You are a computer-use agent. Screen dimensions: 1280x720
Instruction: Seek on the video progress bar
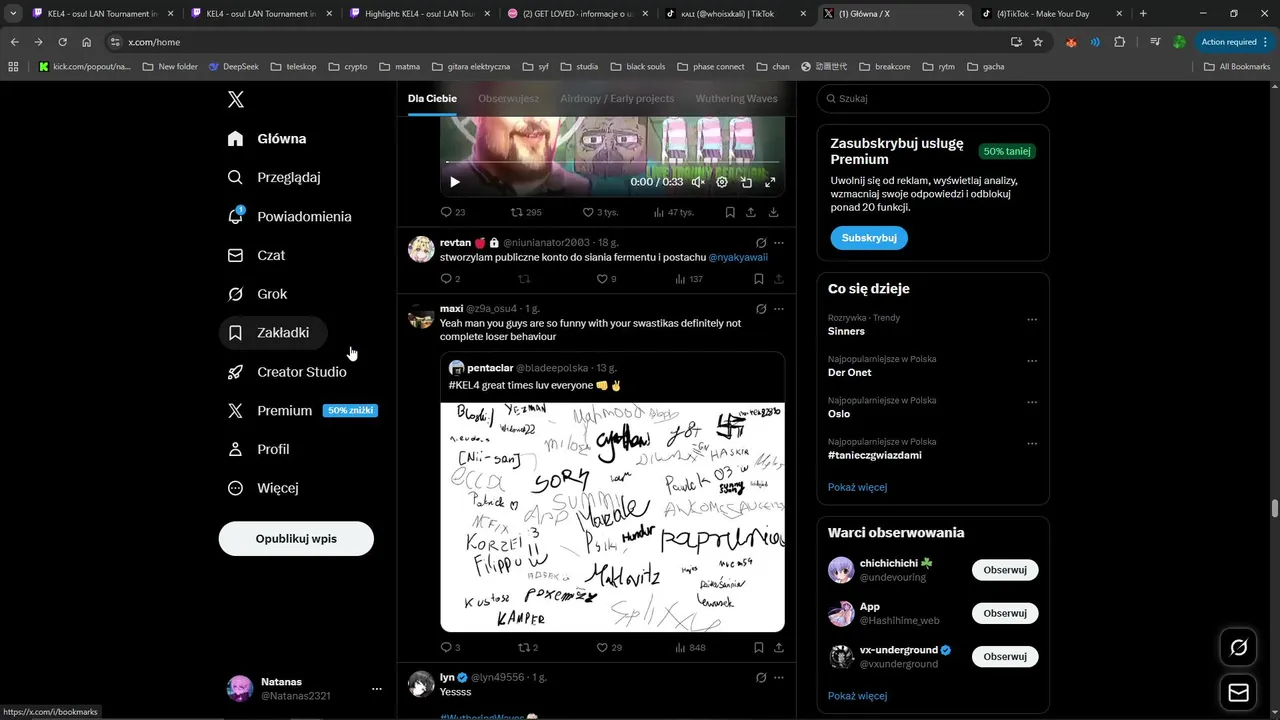(x=612, y=162)
